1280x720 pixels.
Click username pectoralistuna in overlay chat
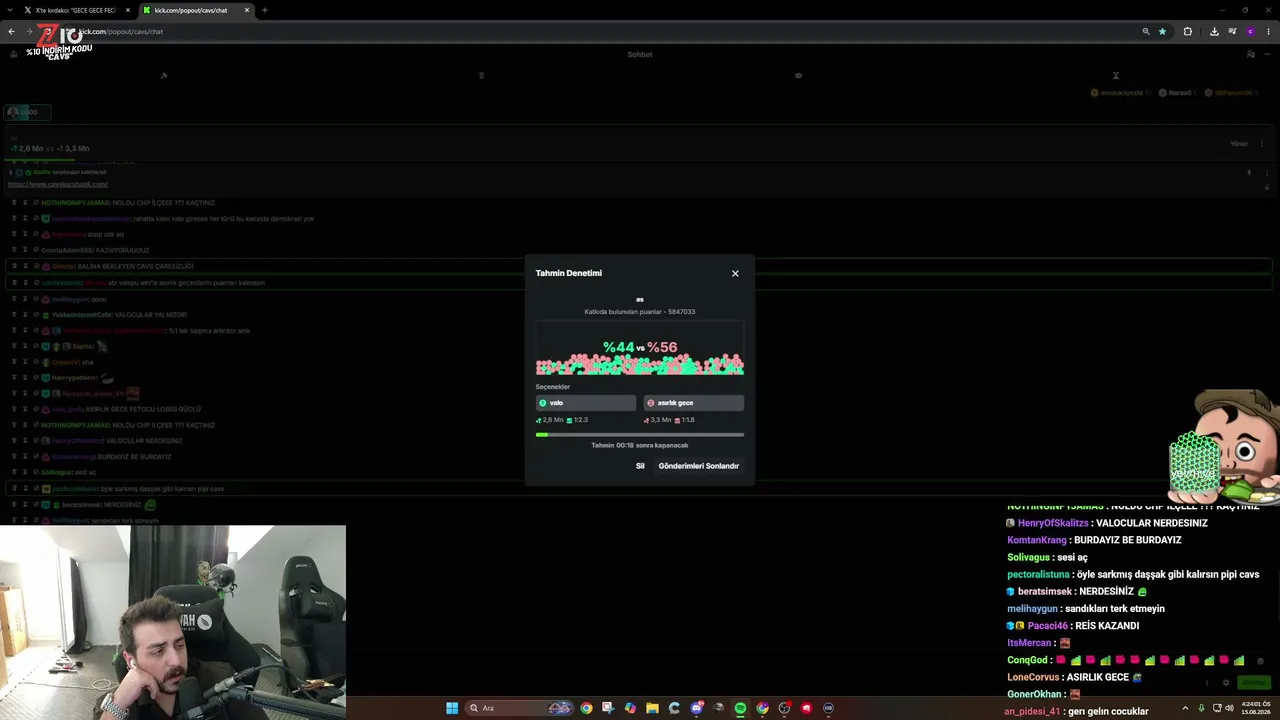click(x=1038, y=574)
